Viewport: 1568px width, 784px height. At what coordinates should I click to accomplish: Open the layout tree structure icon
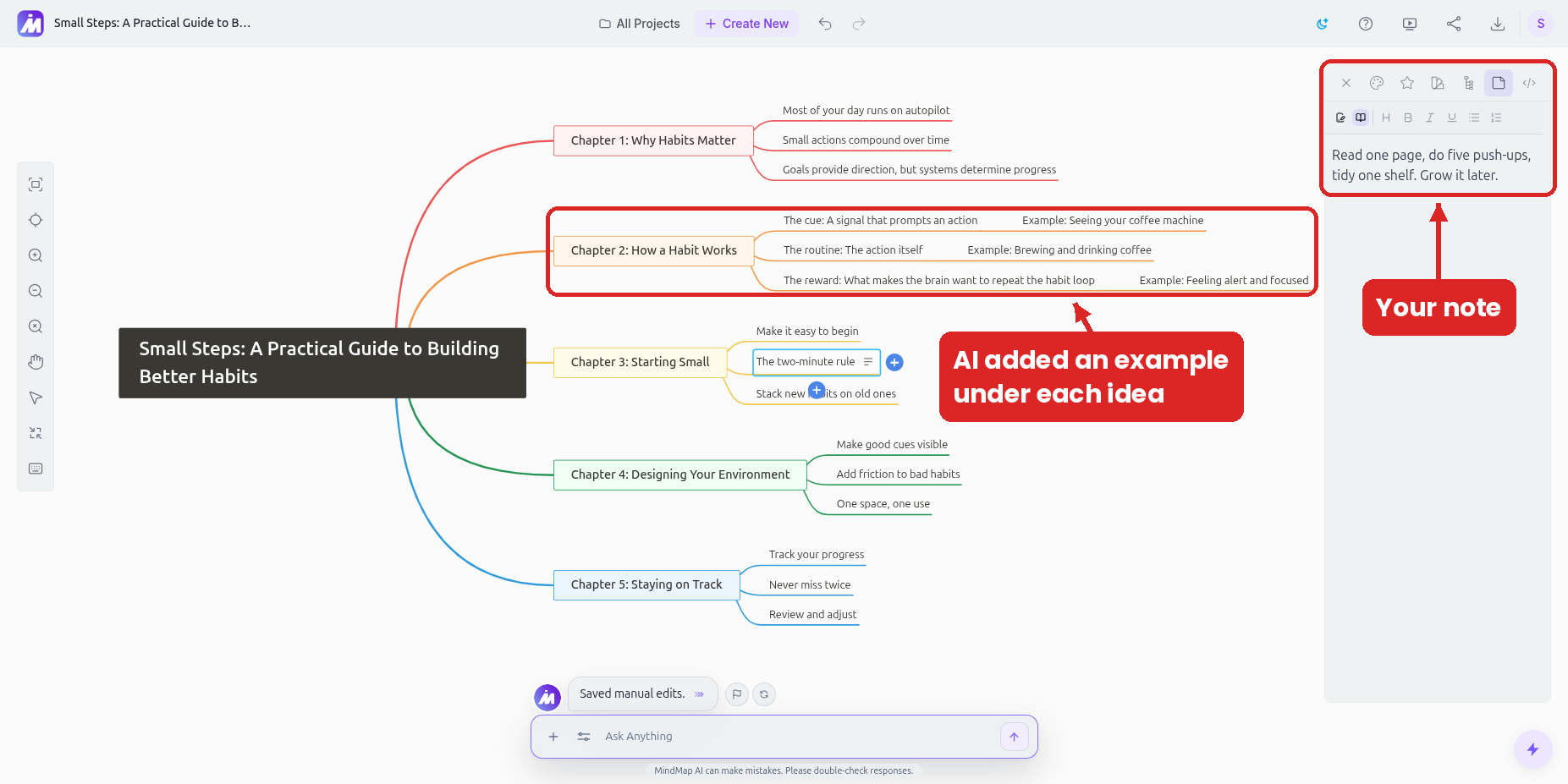pos(1468,83)
